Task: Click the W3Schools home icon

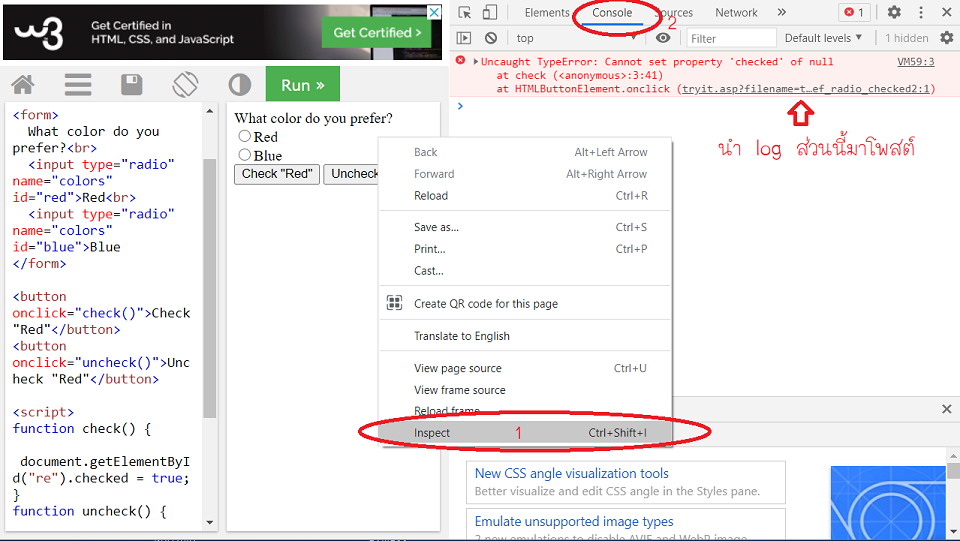Action: (x=22, y=85)
